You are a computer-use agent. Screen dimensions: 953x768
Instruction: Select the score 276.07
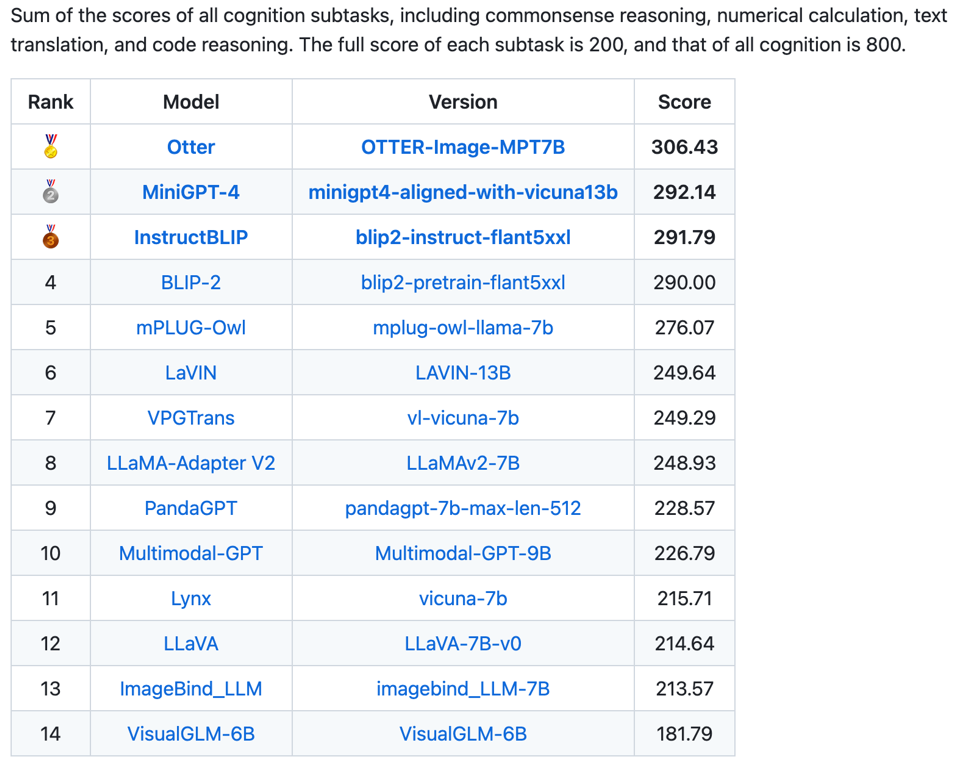[x=684, y=327]
